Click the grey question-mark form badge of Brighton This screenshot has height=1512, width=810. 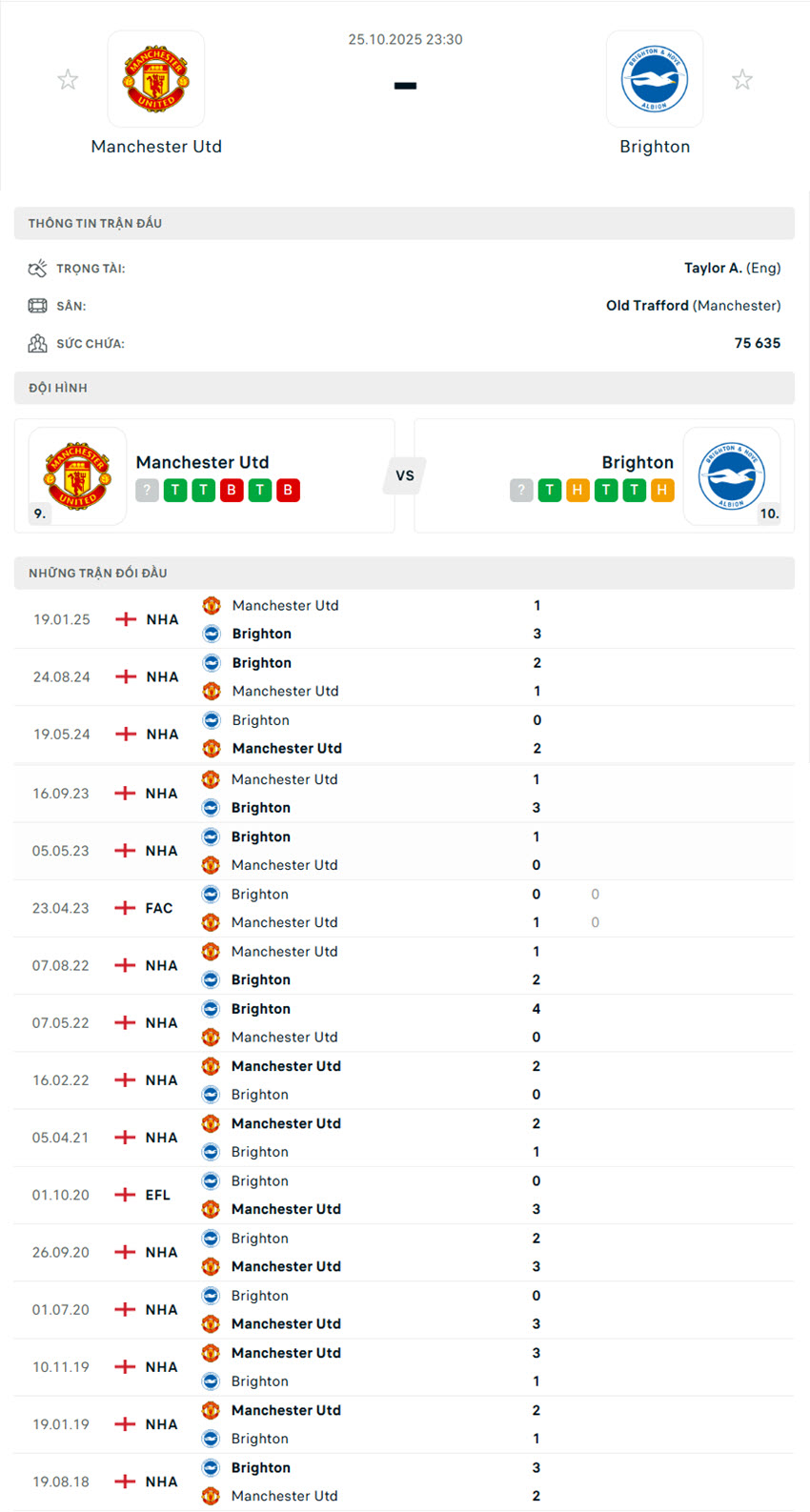coord(521,490)
